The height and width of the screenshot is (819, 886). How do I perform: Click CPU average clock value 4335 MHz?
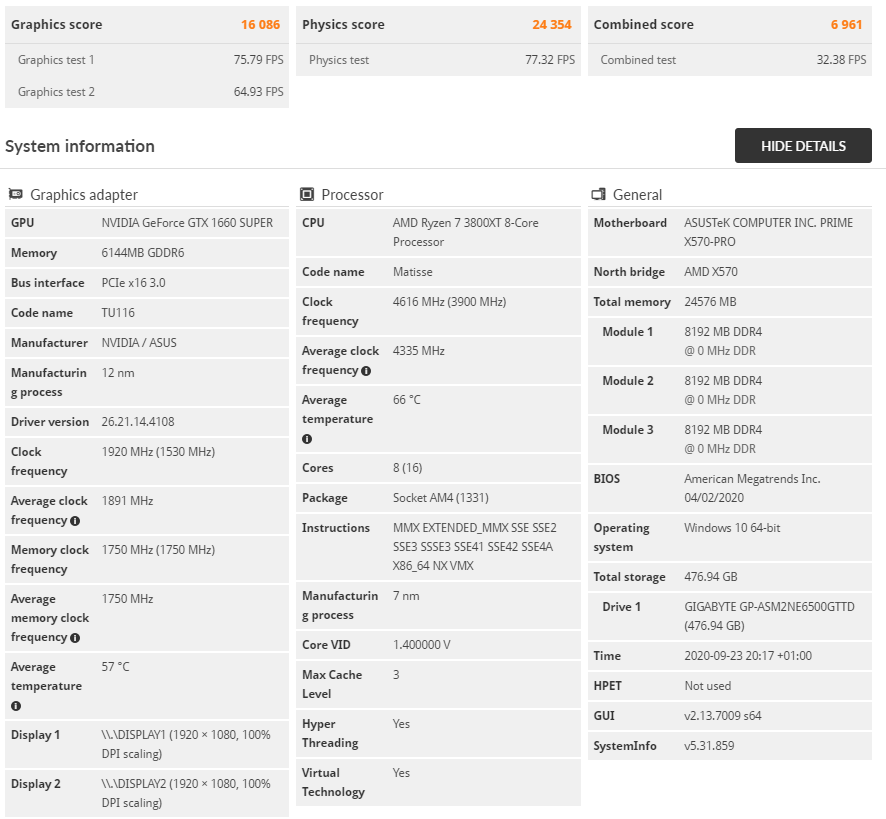419,350
